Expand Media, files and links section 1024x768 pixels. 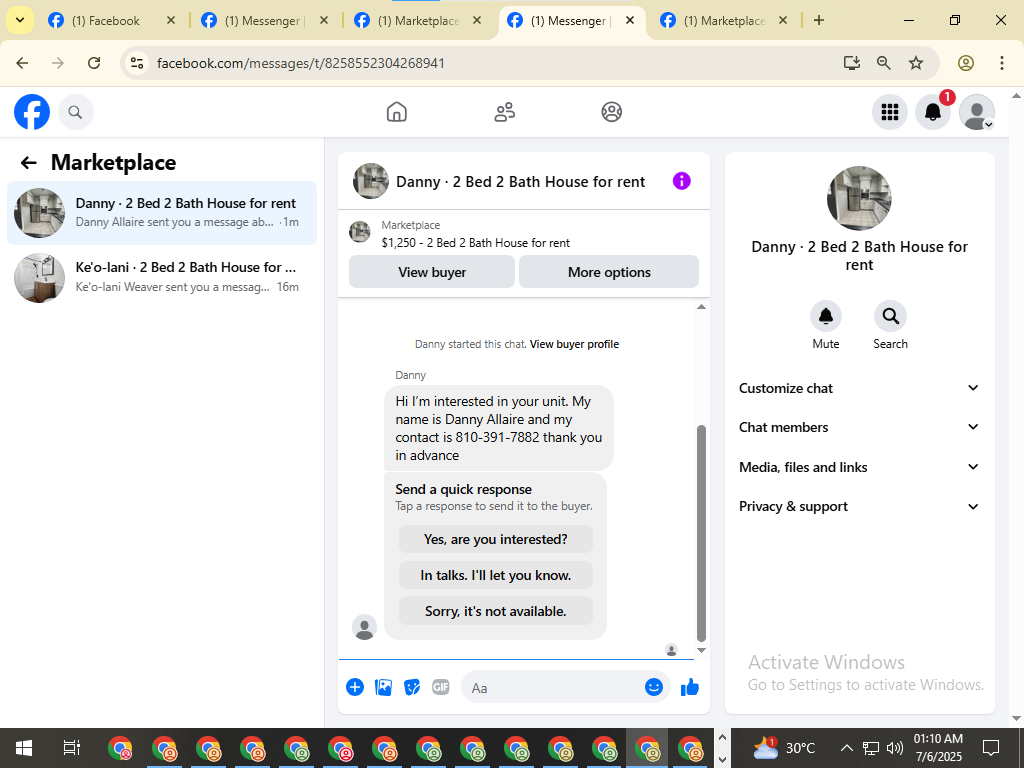[859, 467]
